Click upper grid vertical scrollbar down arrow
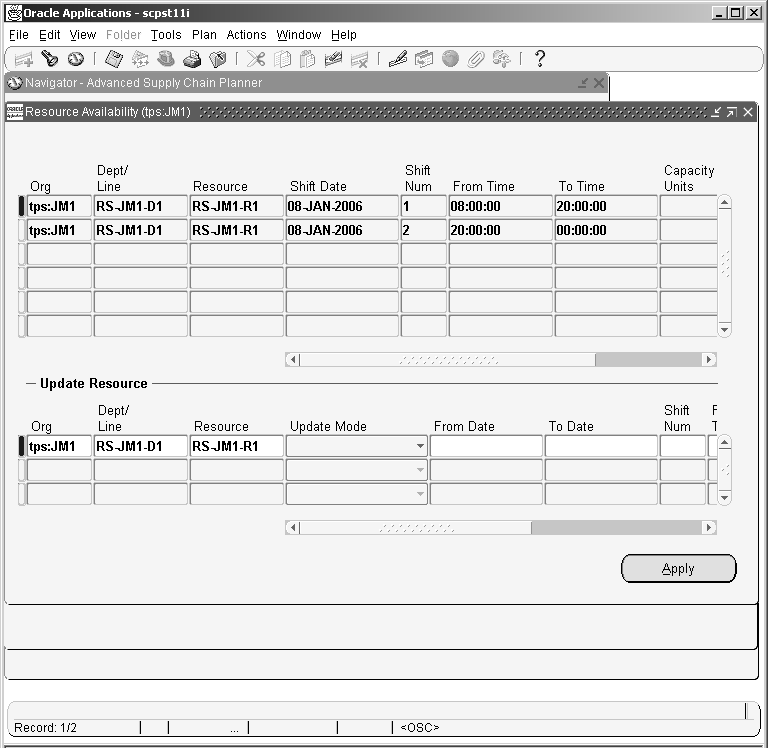Image resolution: width=768 pixels, height=748 pixels. (725, 330)
